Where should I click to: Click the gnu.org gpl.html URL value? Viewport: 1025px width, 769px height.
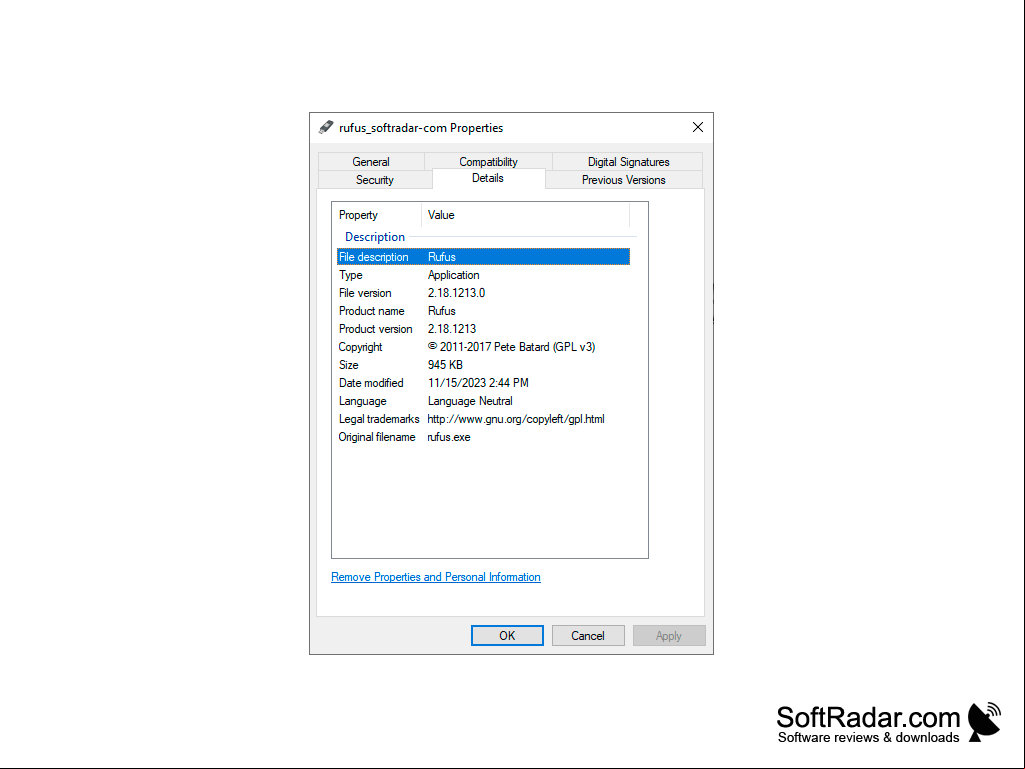point(516,419)
